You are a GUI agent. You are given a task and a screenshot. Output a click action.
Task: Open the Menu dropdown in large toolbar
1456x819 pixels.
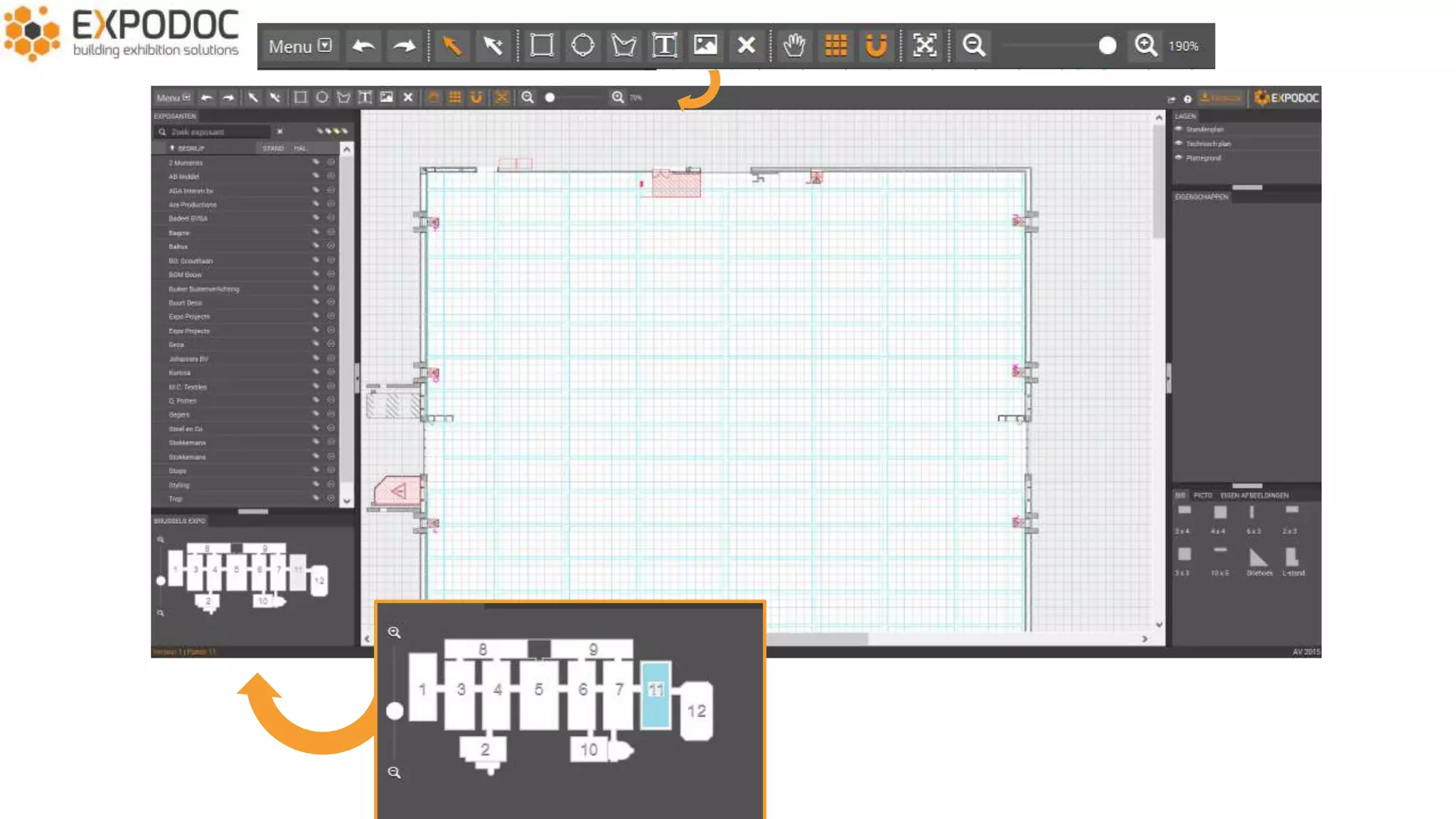tap(299, 46)
